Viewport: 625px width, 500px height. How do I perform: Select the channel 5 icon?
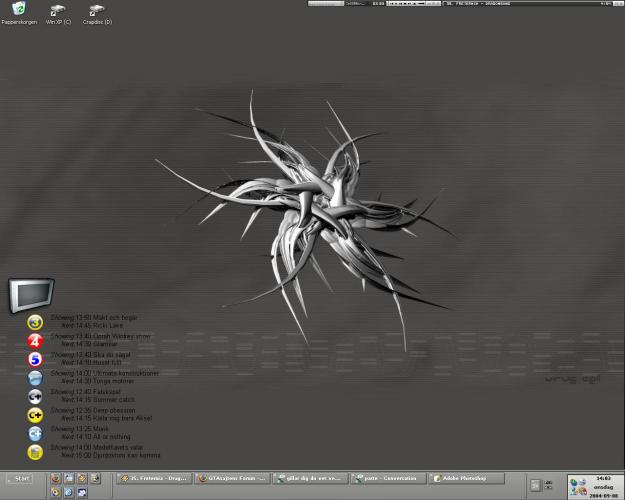tap(35, 358)
